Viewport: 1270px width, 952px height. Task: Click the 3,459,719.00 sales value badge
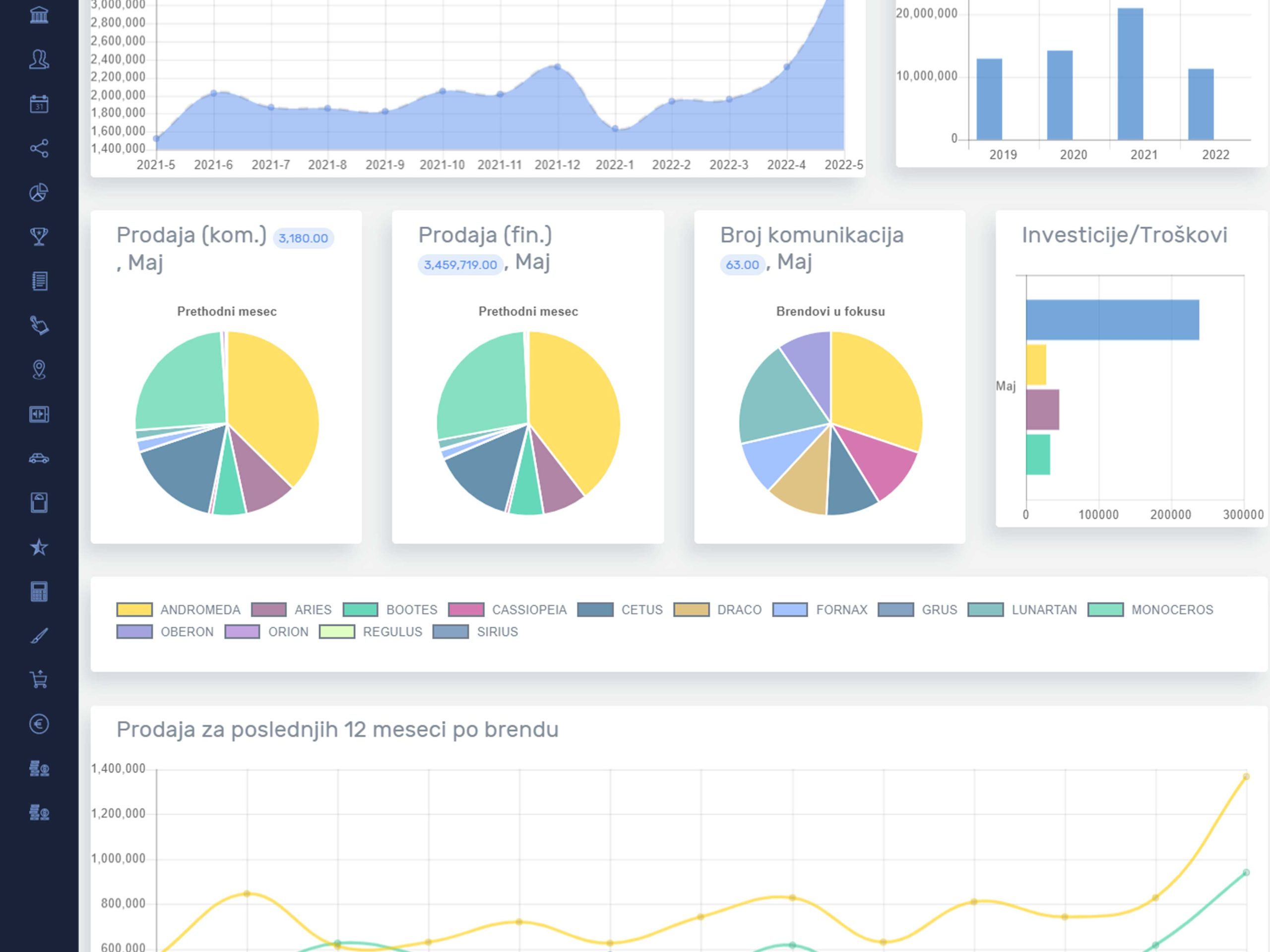(460, 265)
